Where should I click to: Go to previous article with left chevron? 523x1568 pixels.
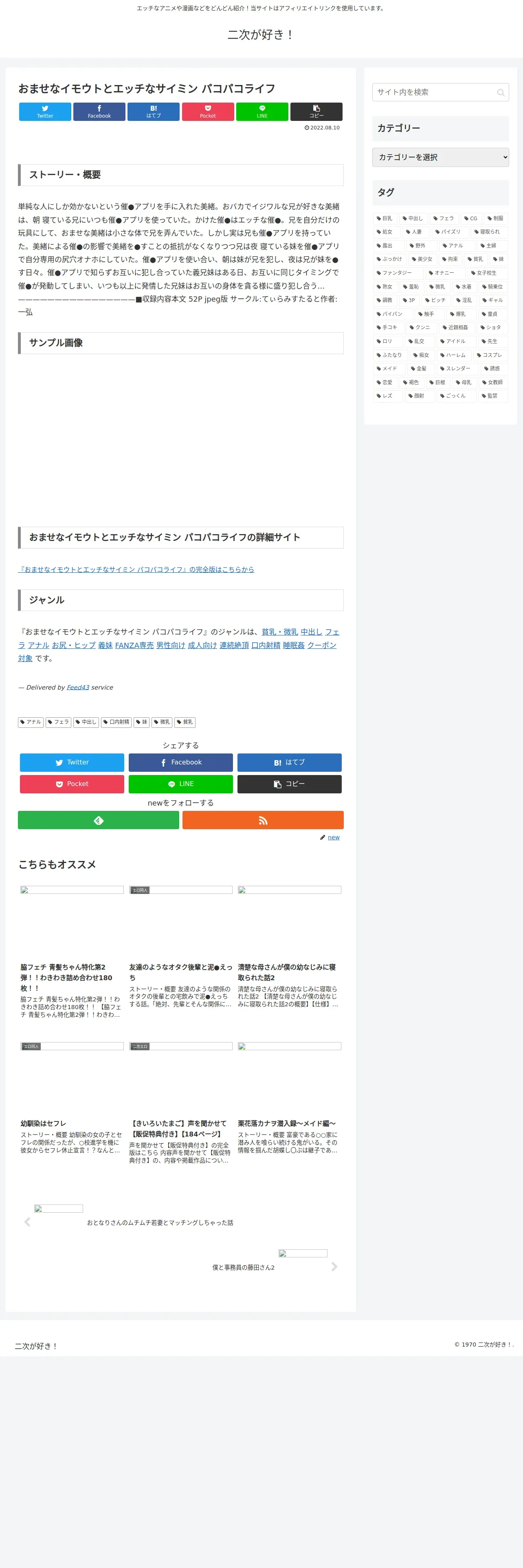click(x=27, y=1222)
